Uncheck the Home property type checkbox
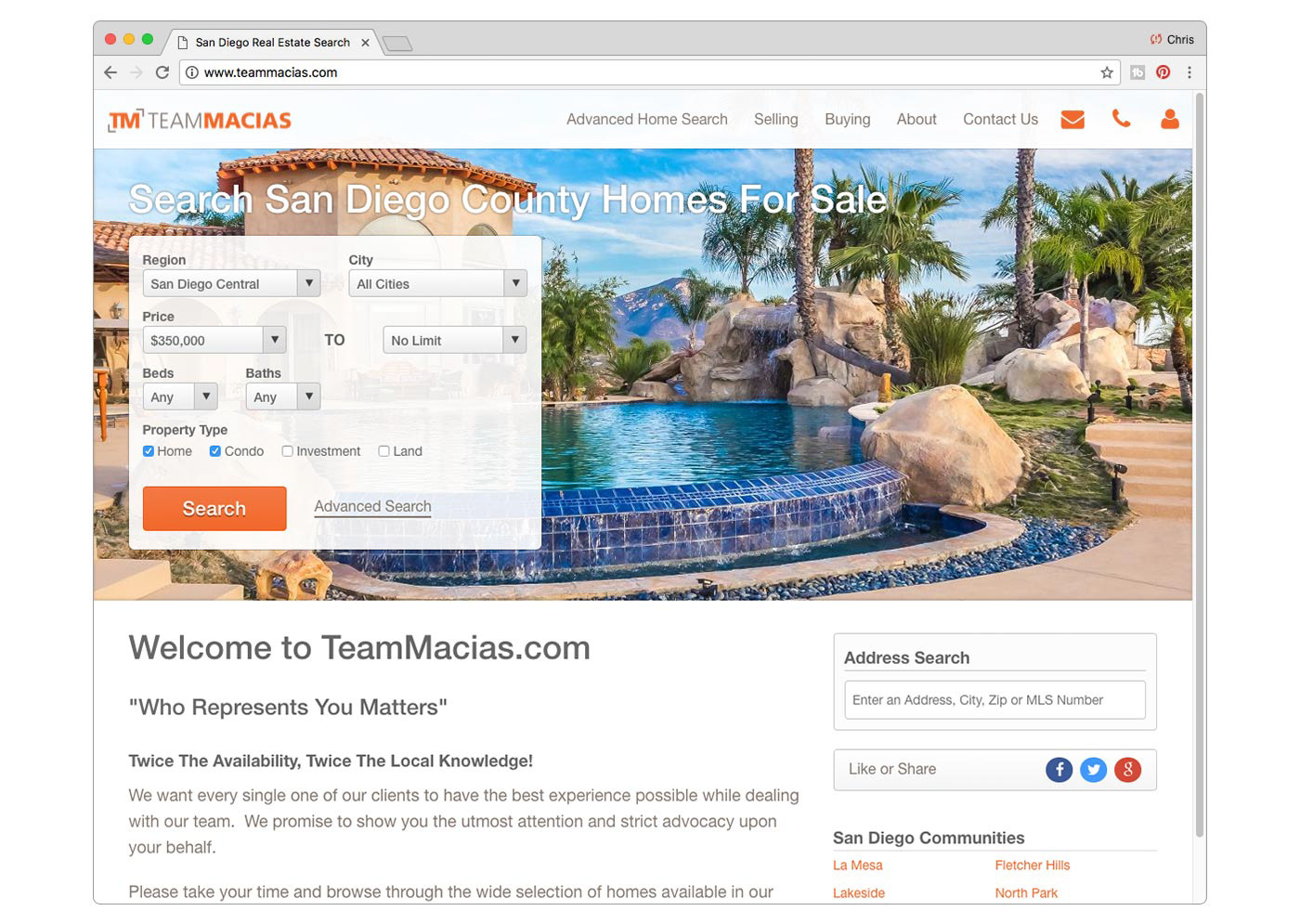 [148, 451]
